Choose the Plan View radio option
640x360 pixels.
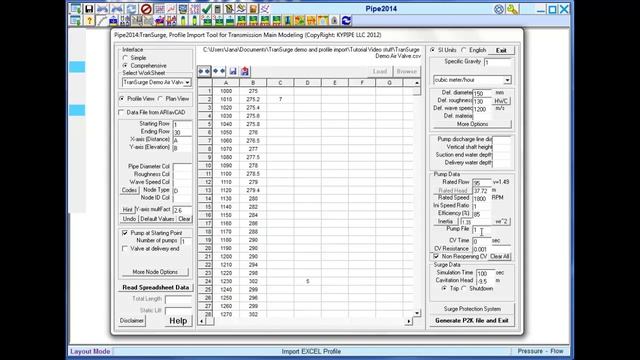[x=160, y=99]
